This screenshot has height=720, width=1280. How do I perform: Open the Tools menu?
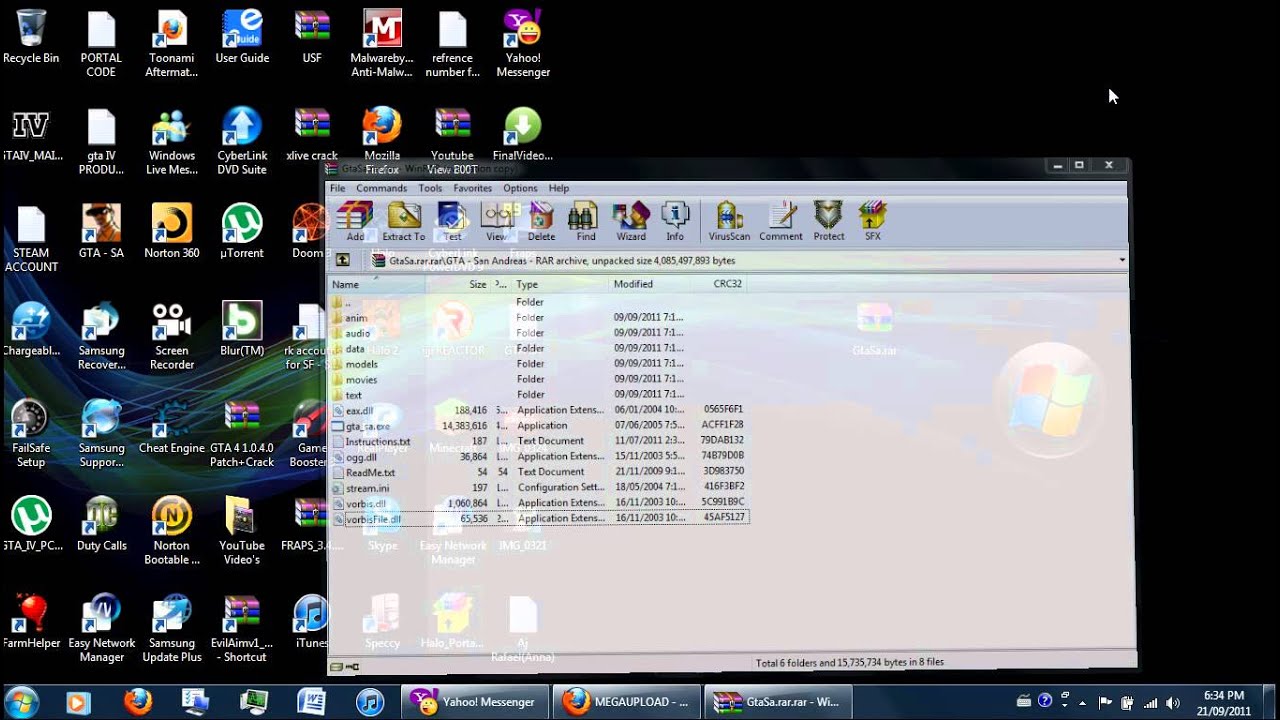[430, 188]
